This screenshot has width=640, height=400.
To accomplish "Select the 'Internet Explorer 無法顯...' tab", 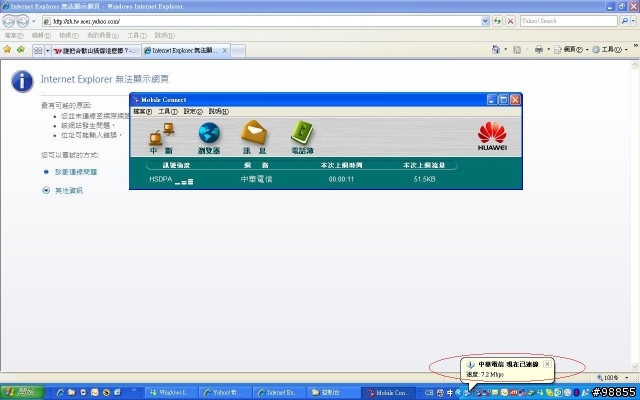I will coord(181,51).
